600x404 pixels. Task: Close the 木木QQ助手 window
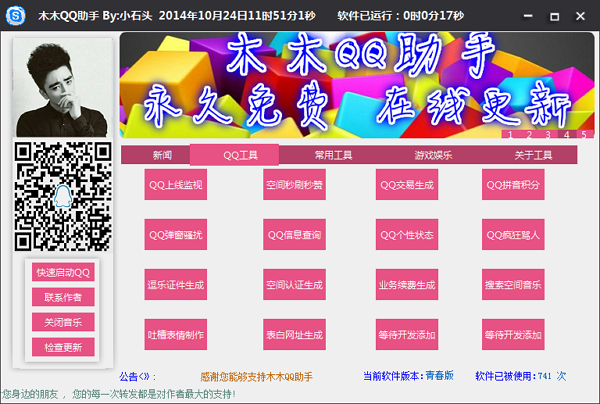580,16
